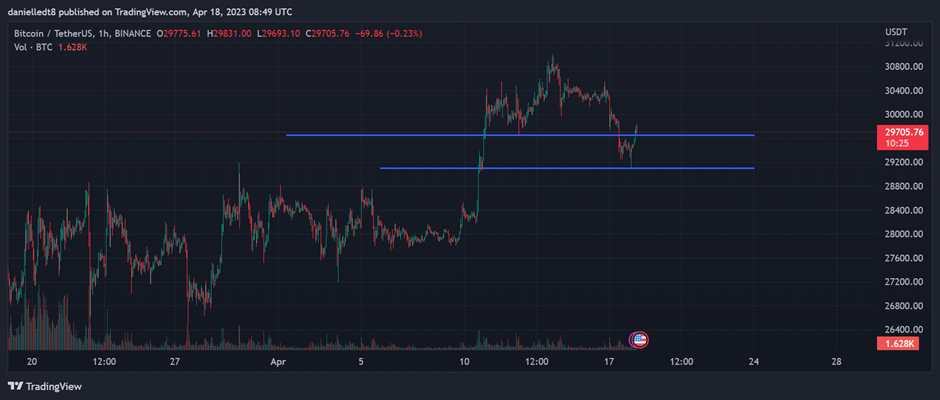Click the 27600.00 price axis label

tap(903, 258)
